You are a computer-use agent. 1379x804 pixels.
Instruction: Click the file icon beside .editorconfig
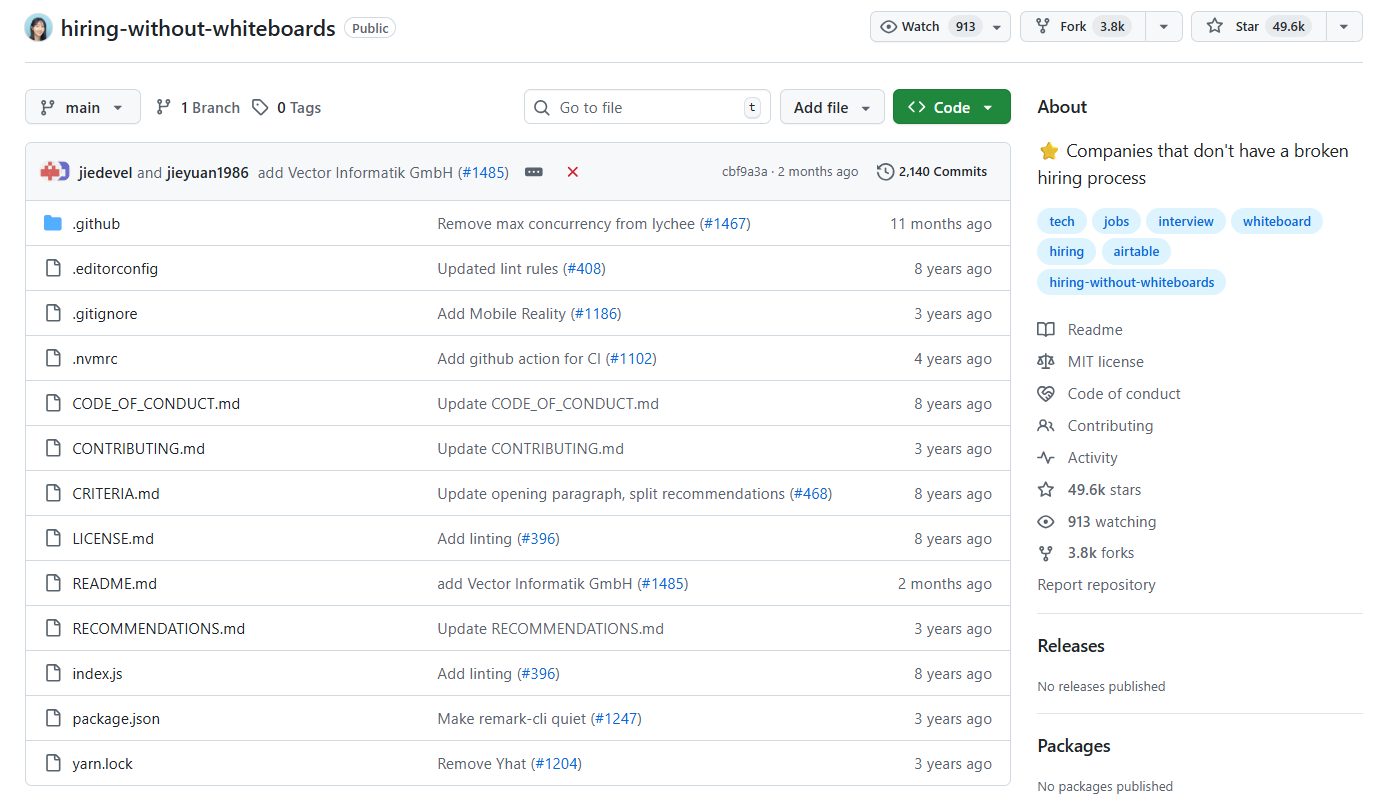point(53,268)
